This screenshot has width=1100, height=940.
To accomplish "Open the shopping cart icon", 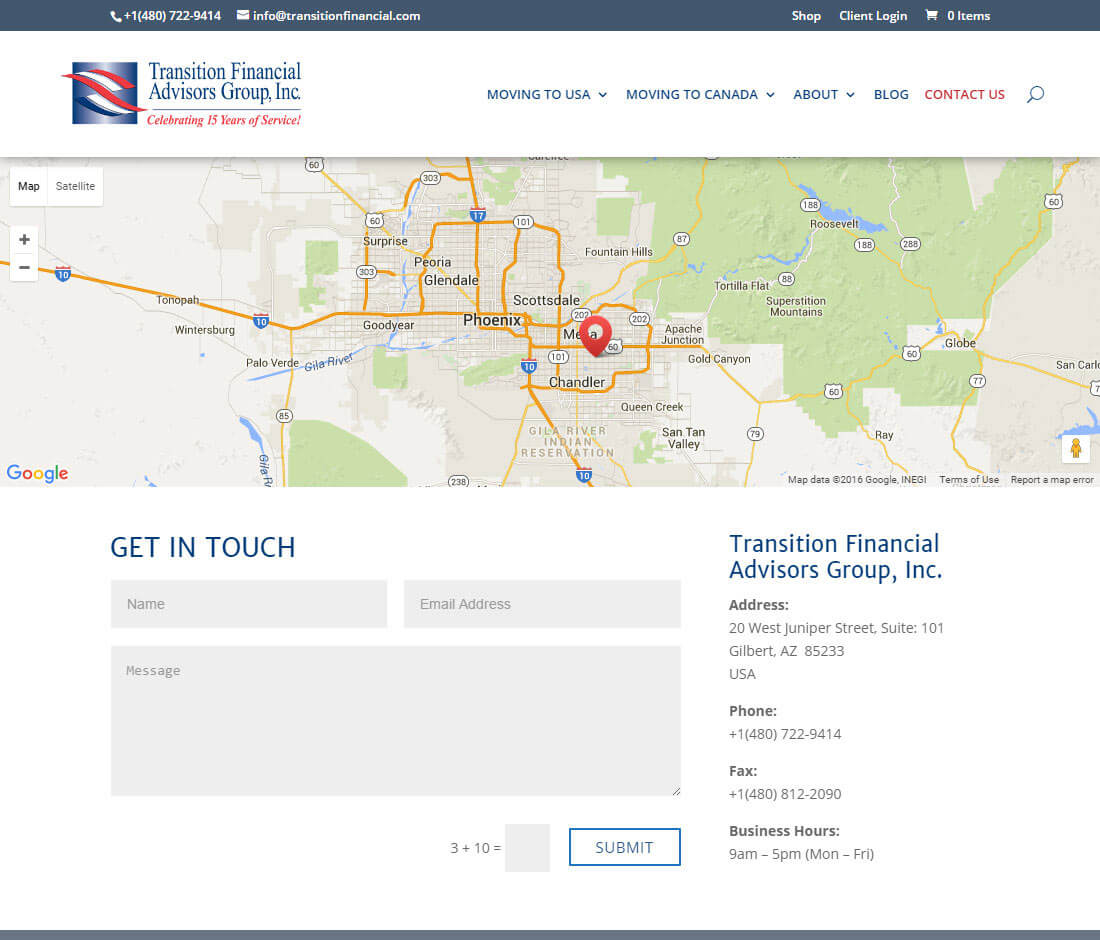I will point(932,15).
